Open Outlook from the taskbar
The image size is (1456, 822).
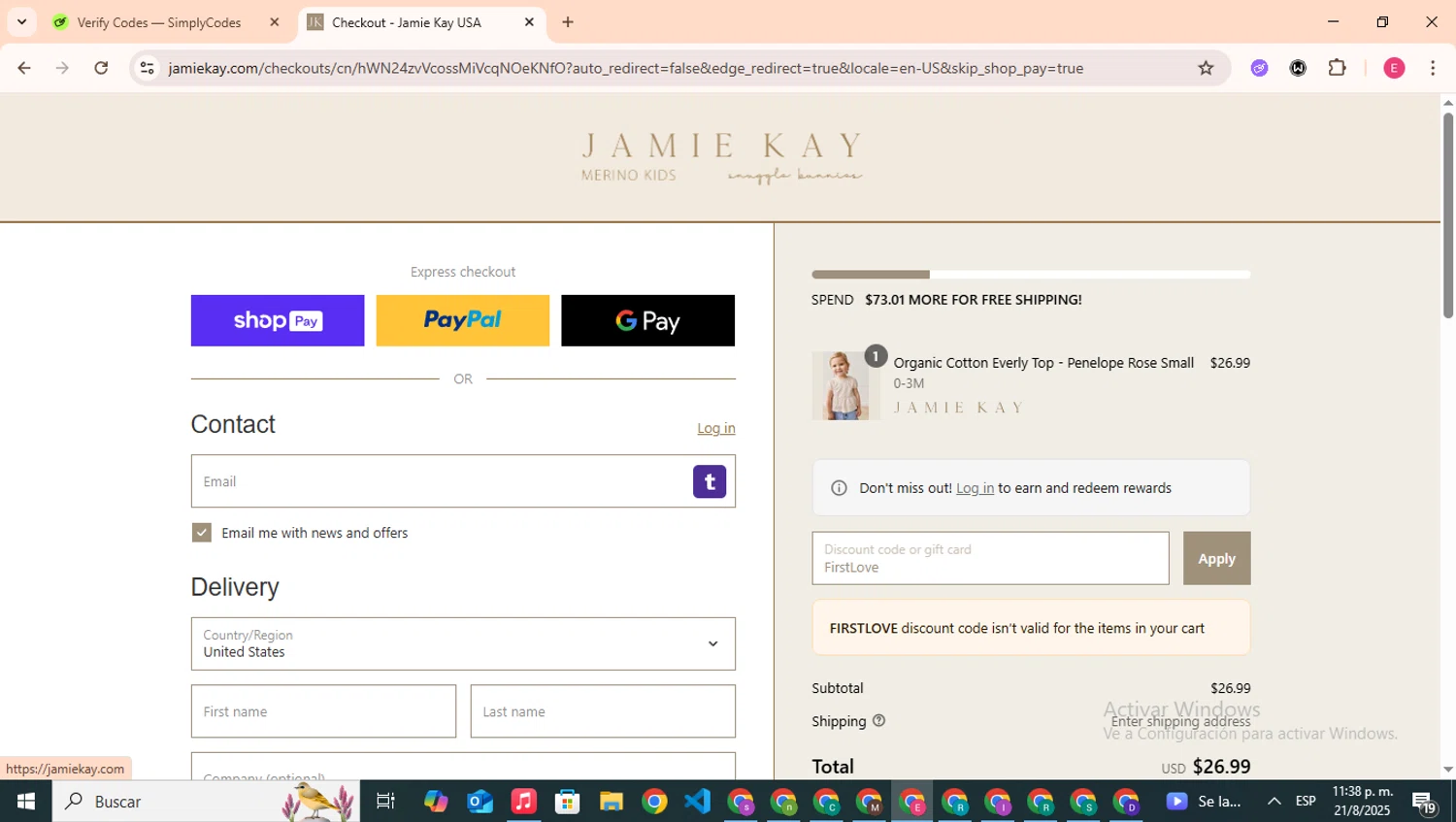point(480,802)
